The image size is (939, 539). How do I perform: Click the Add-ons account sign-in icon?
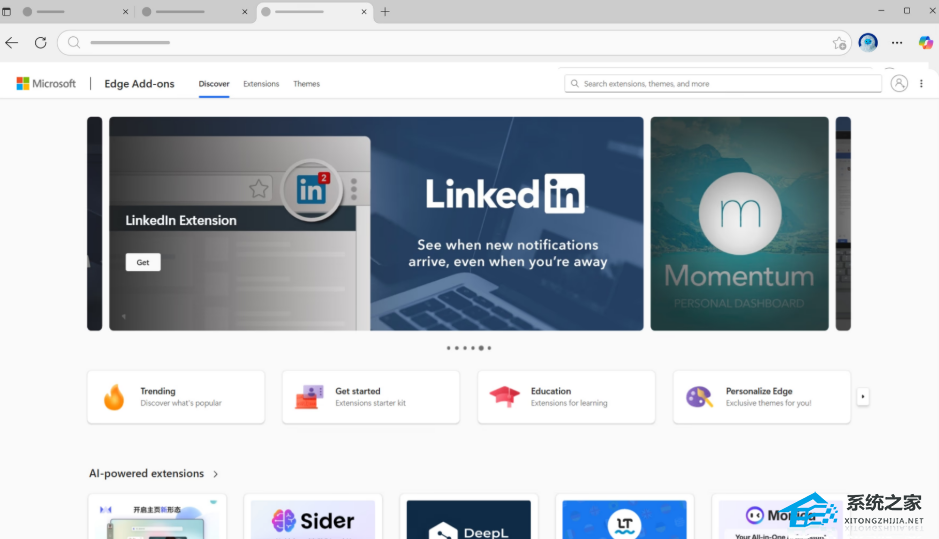click(x=899, y=83)
